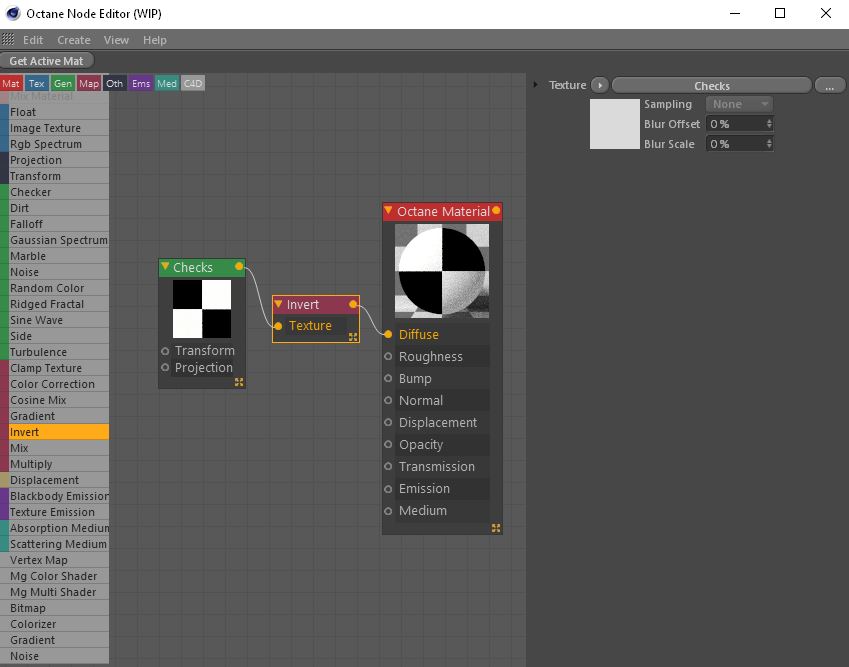Image resolution: width=849 pixels, height=667 pixels.
Task: Open the Create menu
Action: point(74,40)
